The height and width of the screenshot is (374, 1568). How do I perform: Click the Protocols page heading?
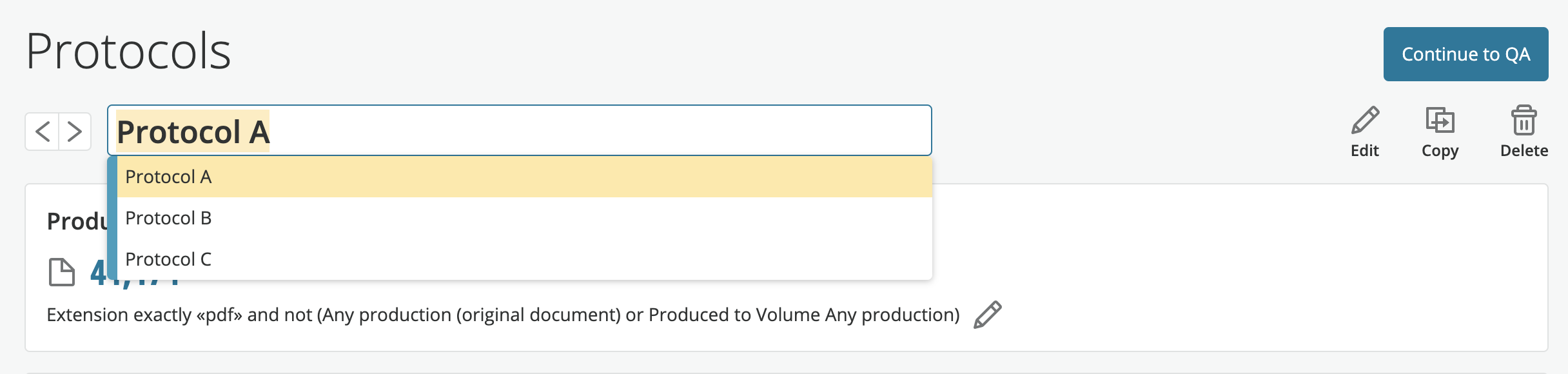(x=128, y=52)
